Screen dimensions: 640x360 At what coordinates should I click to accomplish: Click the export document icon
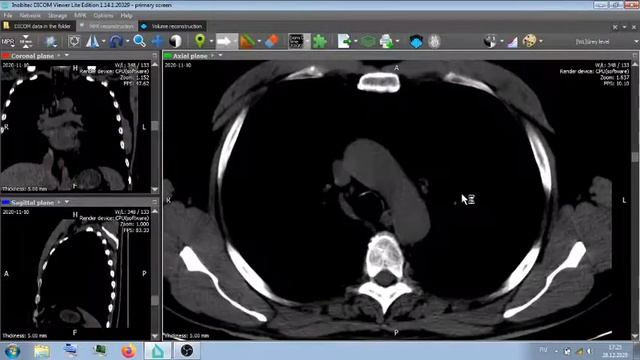pos(344,41)
